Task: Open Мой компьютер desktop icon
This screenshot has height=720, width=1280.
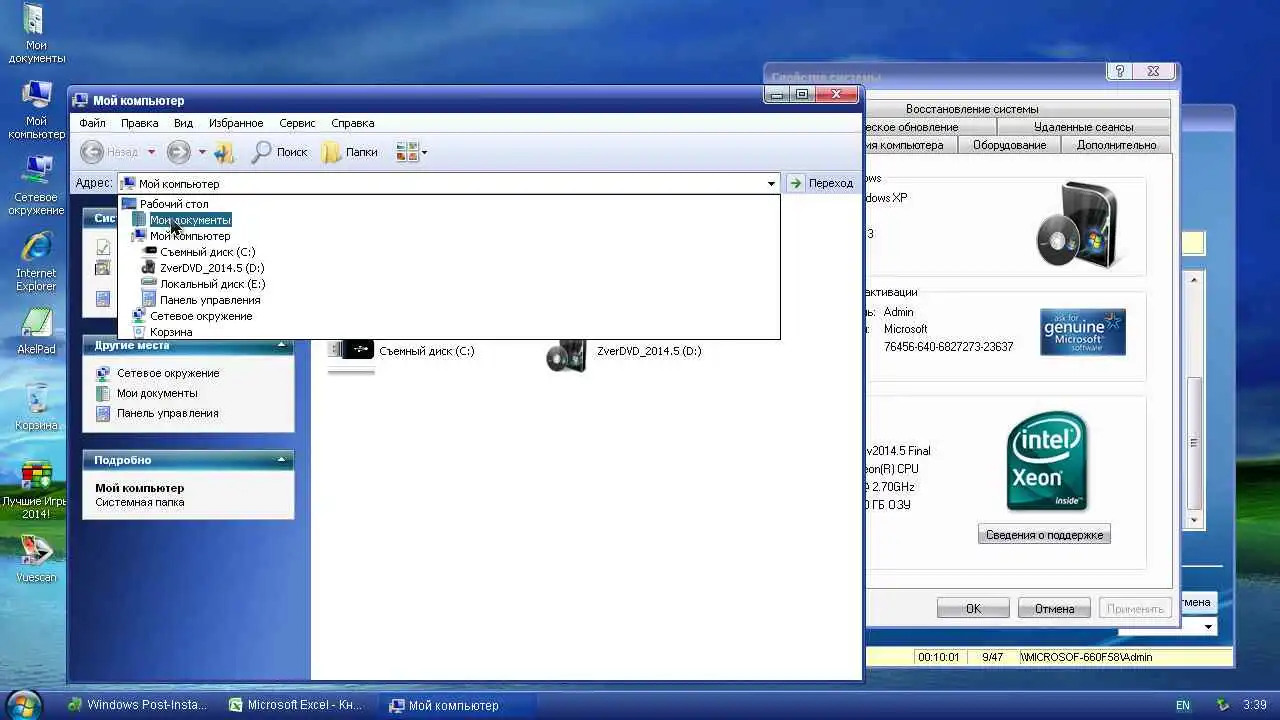Action: [x=36, y=109]
